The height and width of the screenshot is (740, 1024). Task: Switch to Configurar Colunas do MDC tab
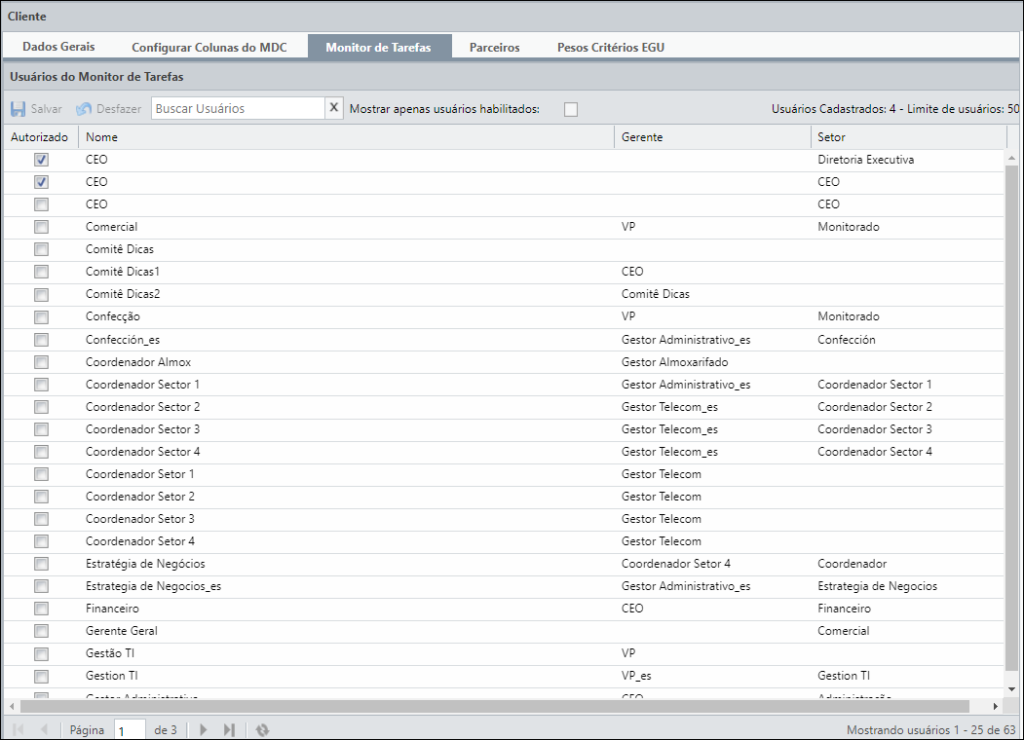click(209, 47)
